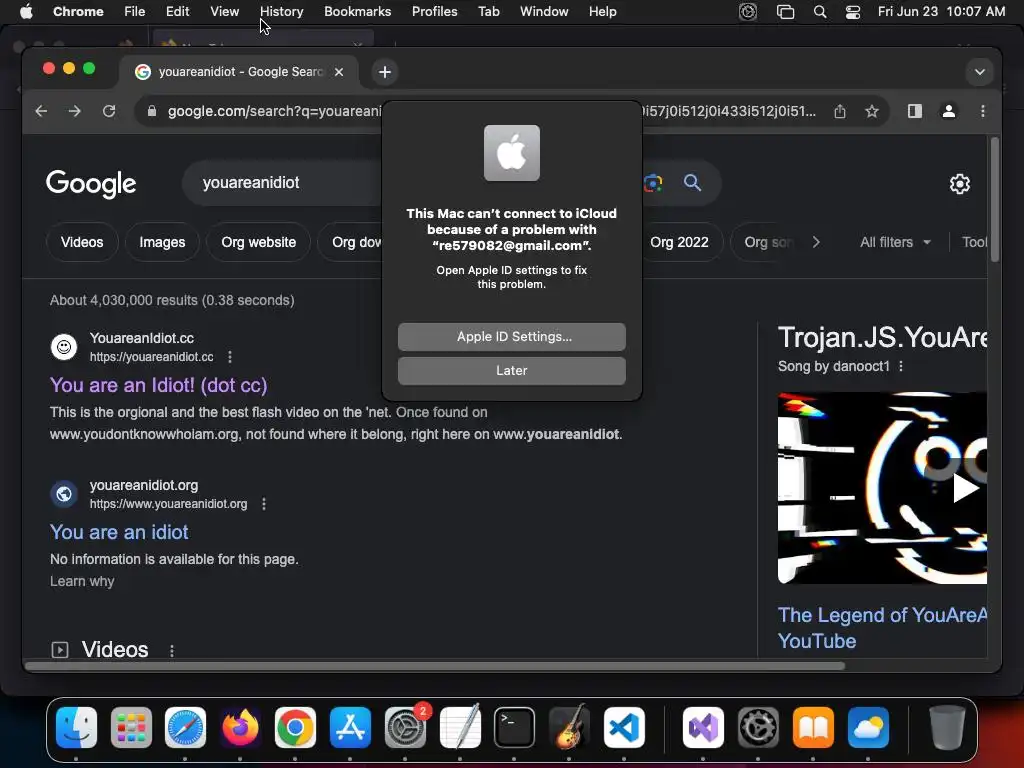Open the All filters dropdown
Image resolution: width=1024 pixels, height=768 pixels.
click(895, 242)
